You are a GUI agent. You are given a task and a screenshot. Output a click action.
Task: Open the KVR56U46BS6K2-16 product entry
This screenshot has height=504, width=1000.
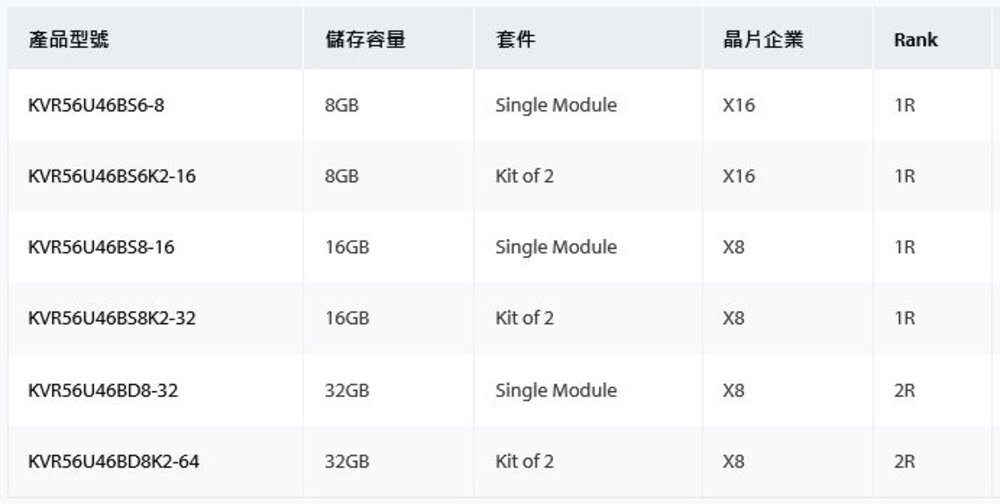click(112, 176)
